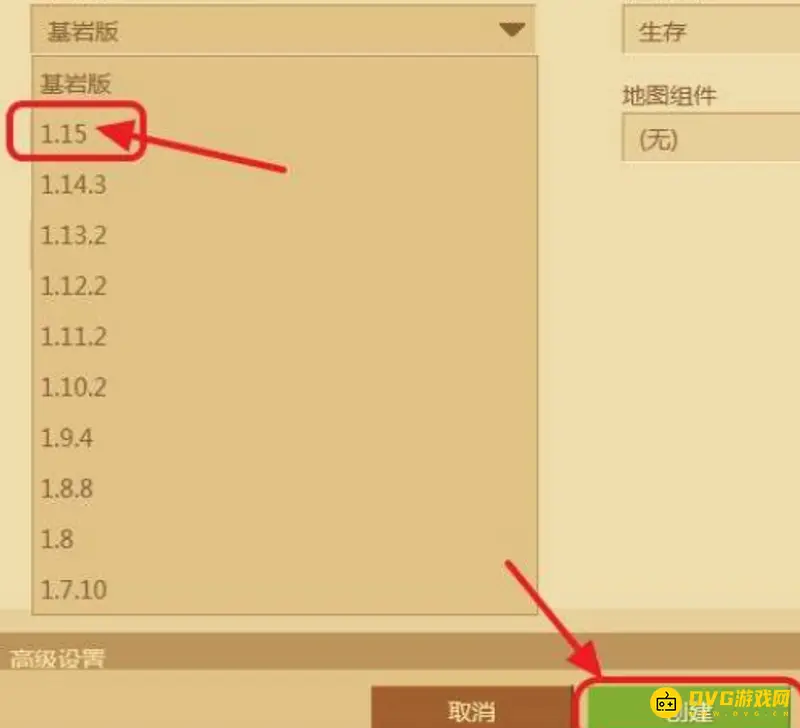Open the 生存 game mode dropdown
Screen dimensions: 800x728
click(711, 30)
